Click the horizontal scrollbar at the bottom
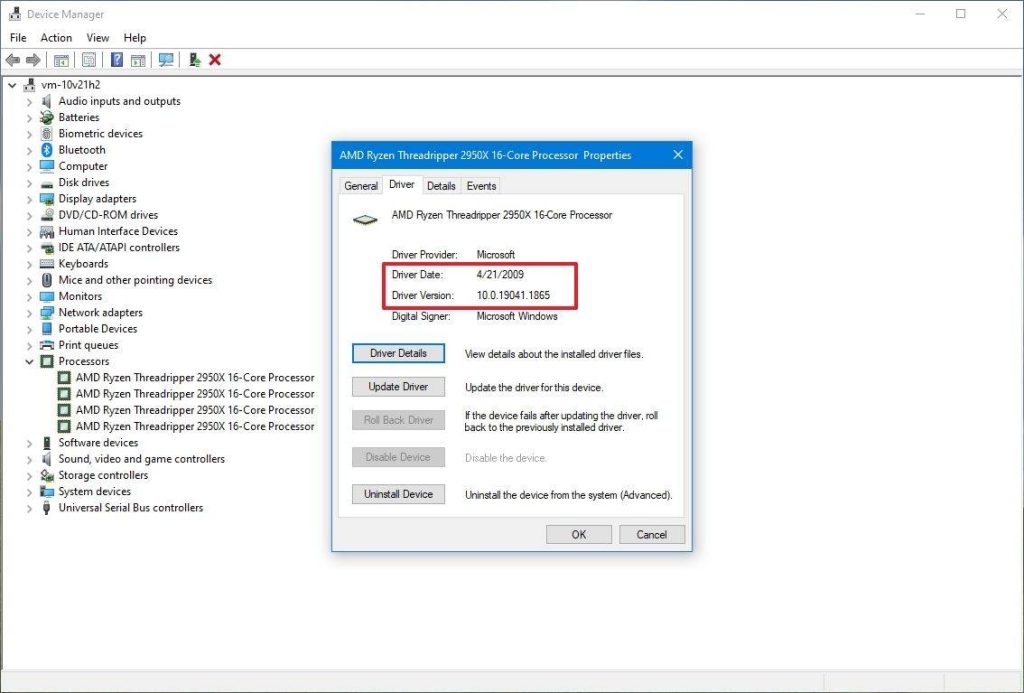This screenshot has width=1024, height=693. coord(400,679)
